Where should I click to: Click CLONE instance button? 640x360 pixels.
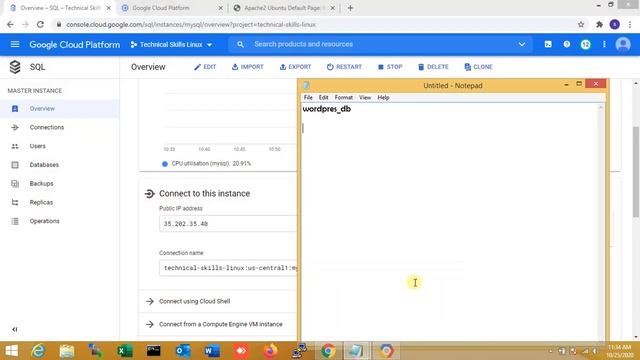pos(478,67)
